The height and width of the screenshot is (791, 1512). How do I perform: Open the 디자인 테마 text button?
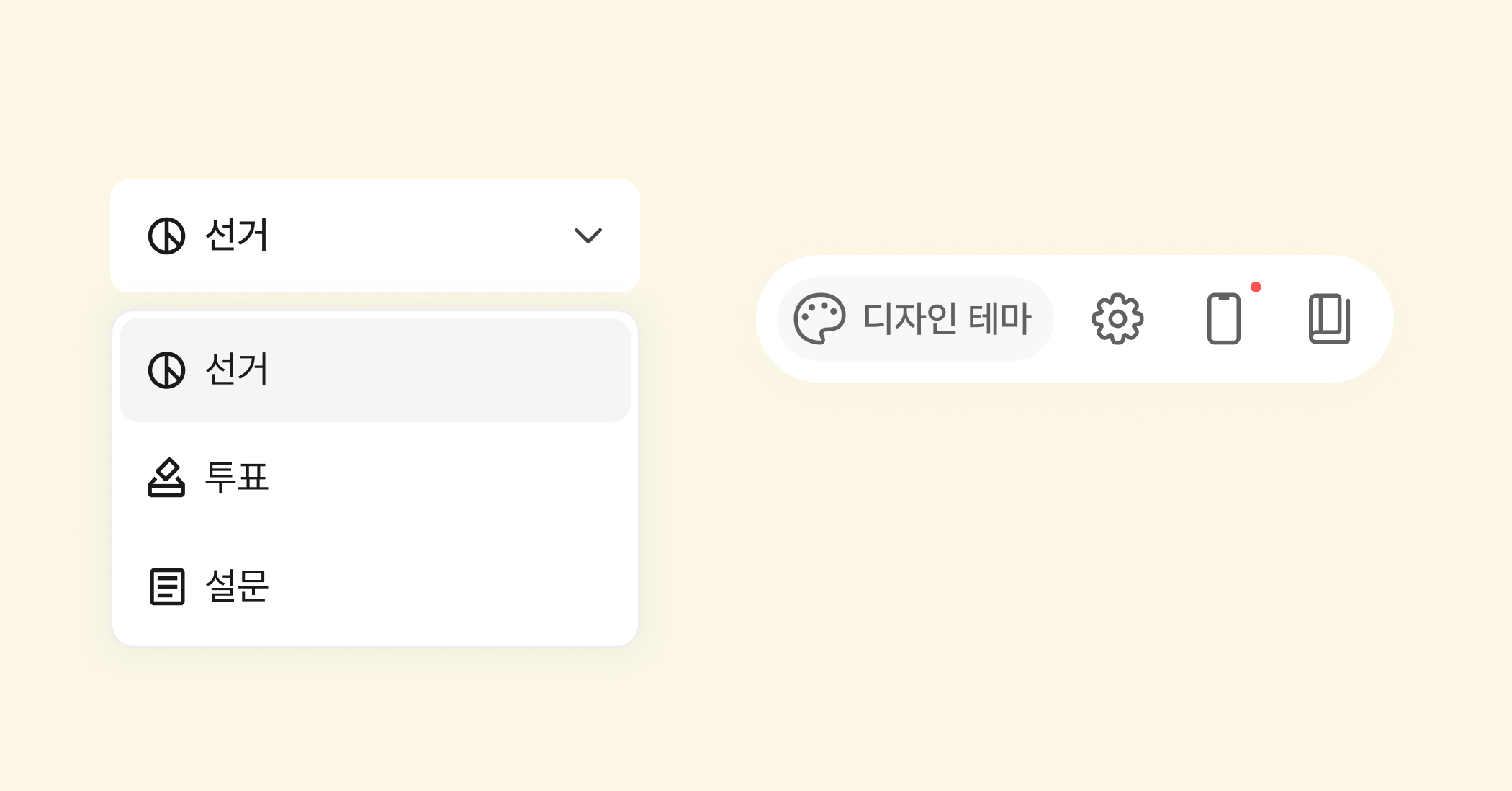coord(947,318)
